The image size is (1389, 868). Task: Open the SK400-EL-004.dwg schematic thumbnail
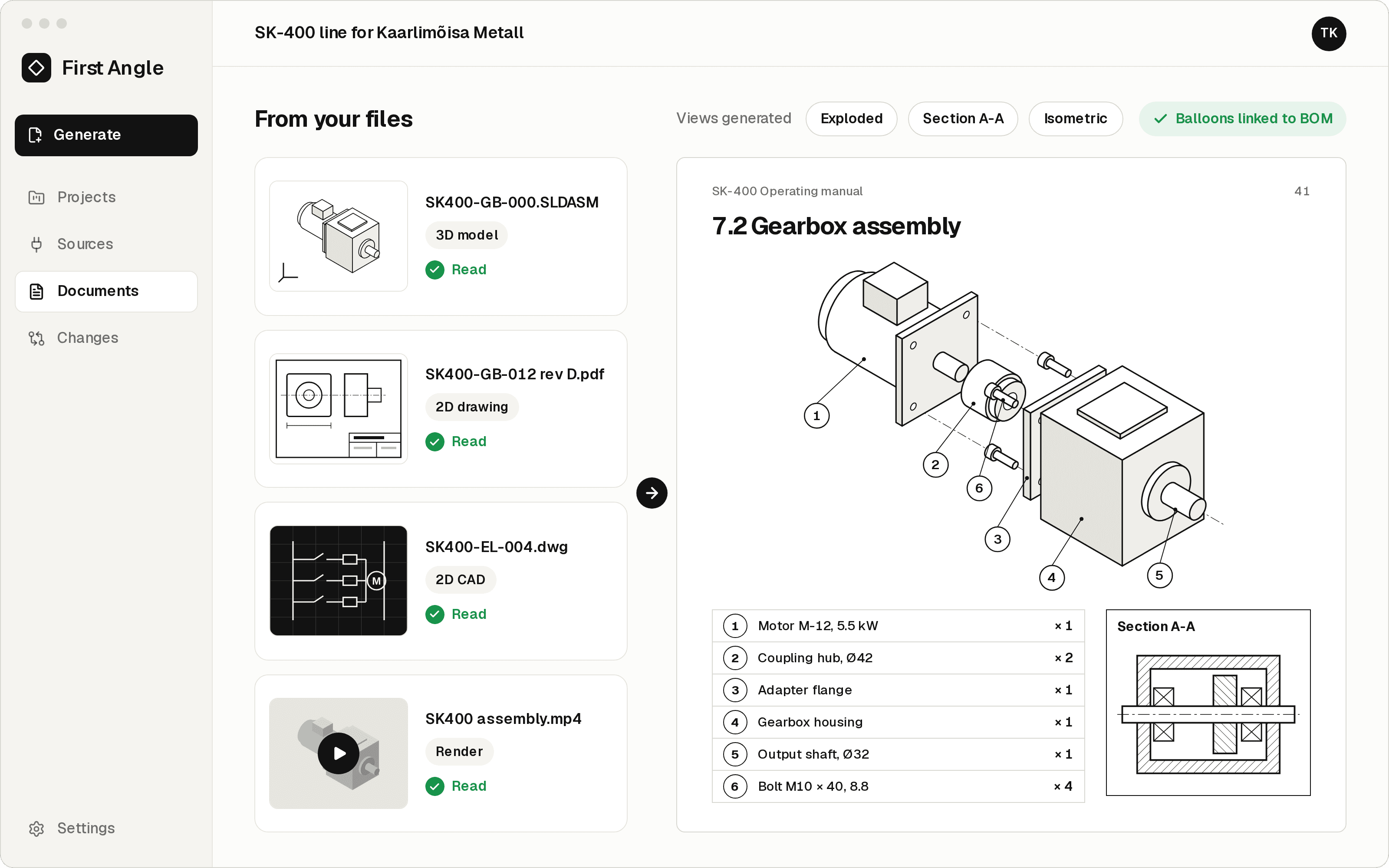339,580
